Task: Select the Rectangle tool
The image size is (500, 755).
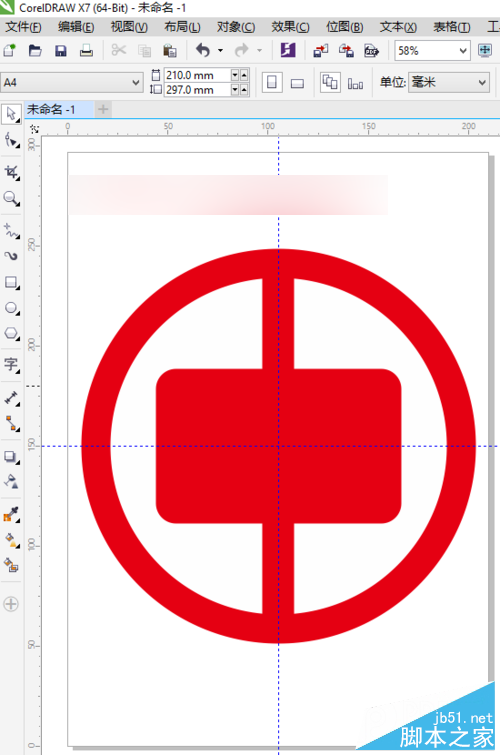Action: (x=11, y=282)
